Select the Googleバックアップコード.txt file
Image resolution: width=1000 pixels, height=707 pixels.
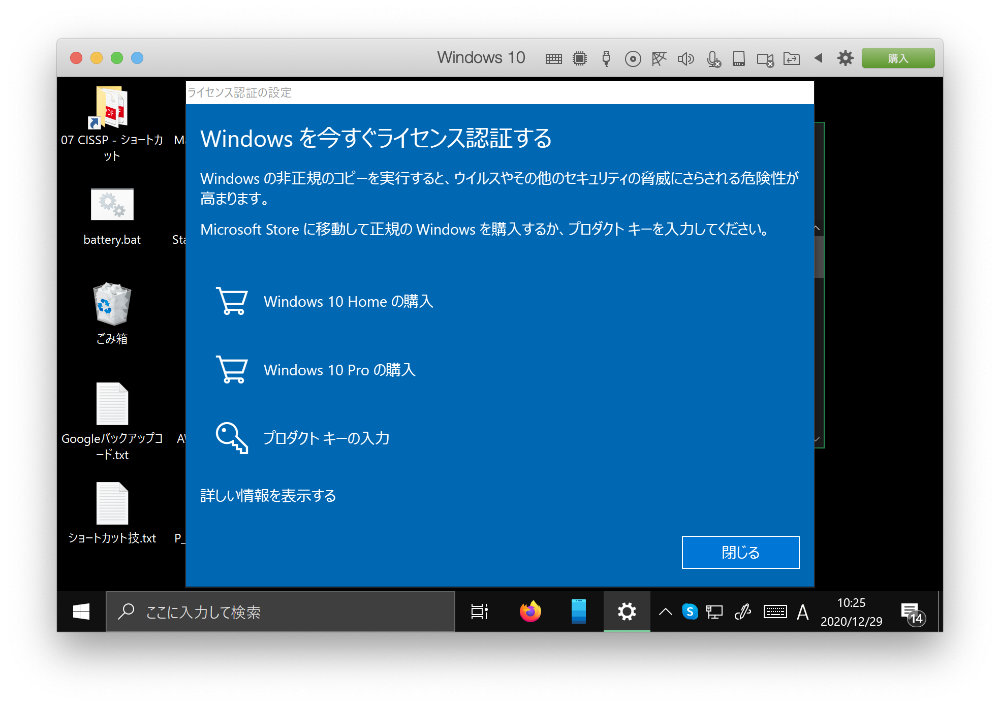112,422
